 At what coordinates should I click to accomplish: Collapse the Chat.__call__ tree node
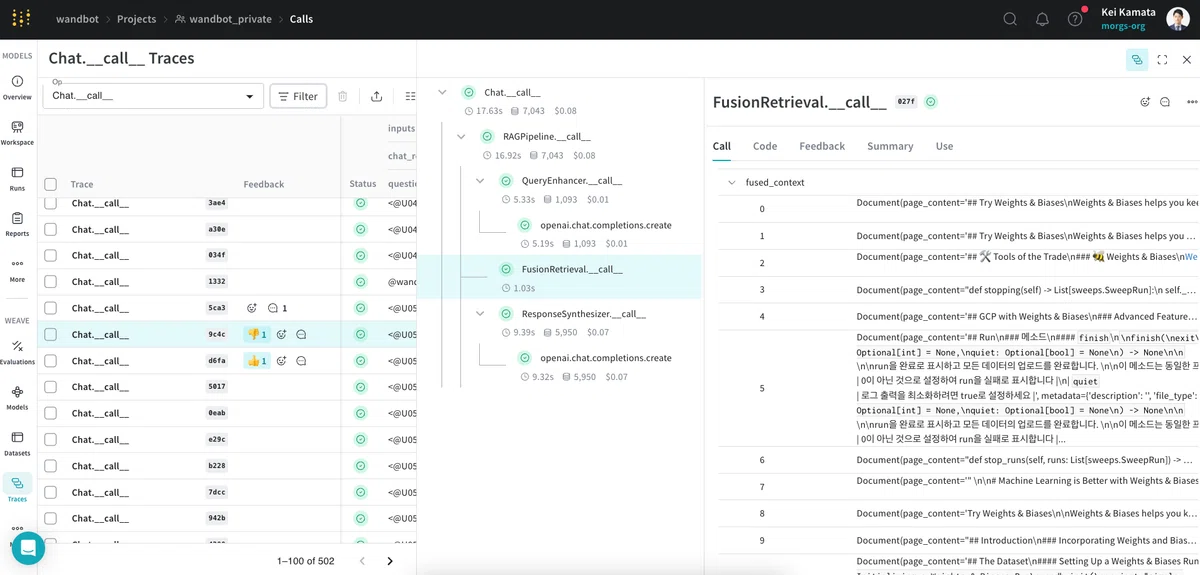click(443, 92)
